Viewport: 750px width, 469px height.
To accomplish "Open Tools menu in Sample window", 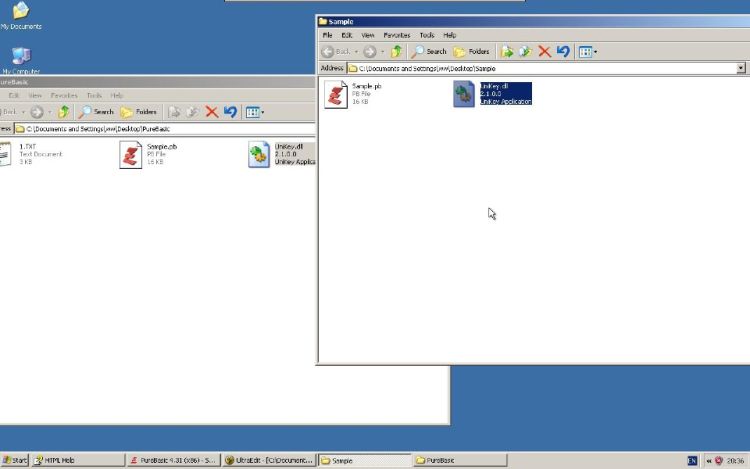I will pyautogui.click(x=427, y=35).
